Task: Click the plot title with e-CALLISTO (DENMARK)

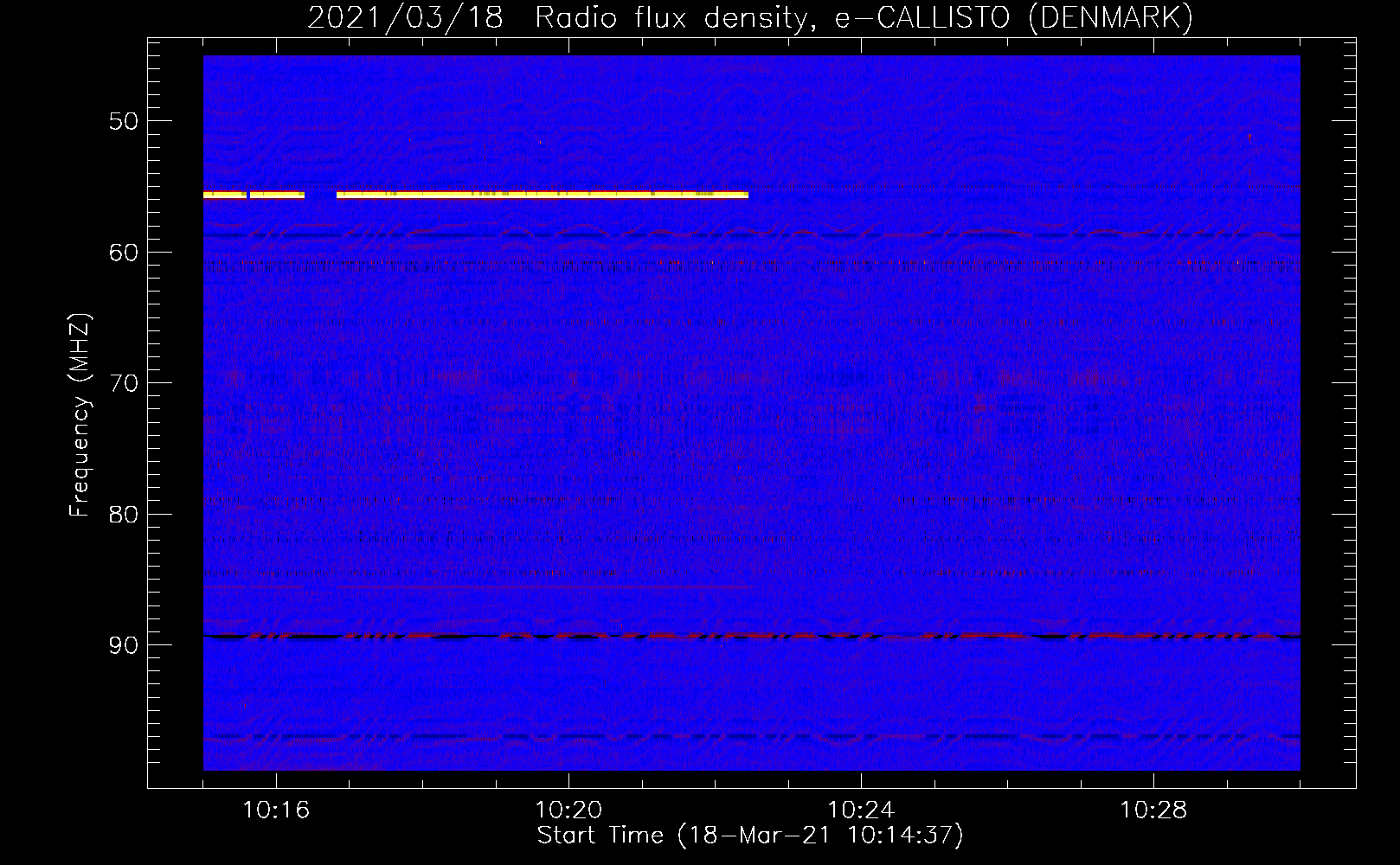Action: (x=750, y=17)
